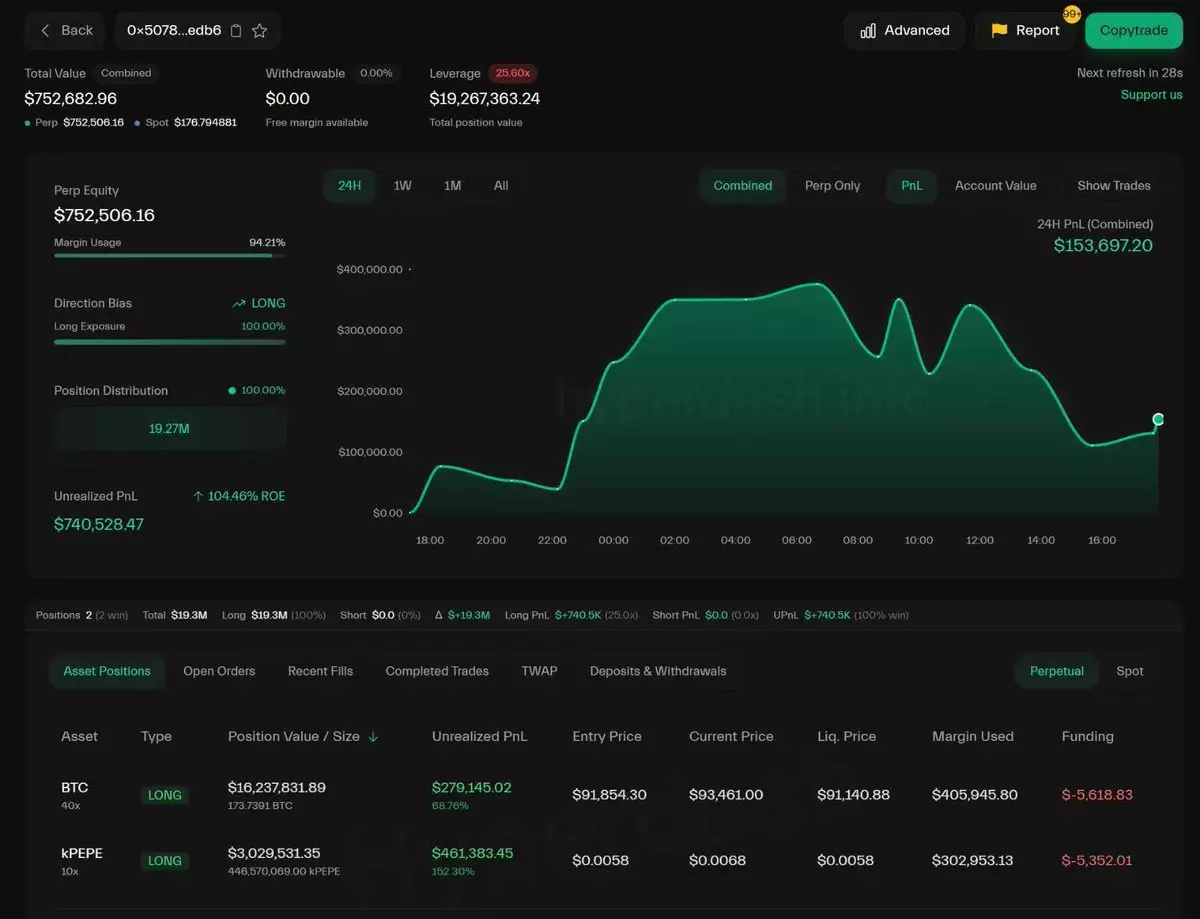The height and width of the screenshot is (919, 1200).
Task: Click the Advanced bar chart icon
Action: pos(868,31)
